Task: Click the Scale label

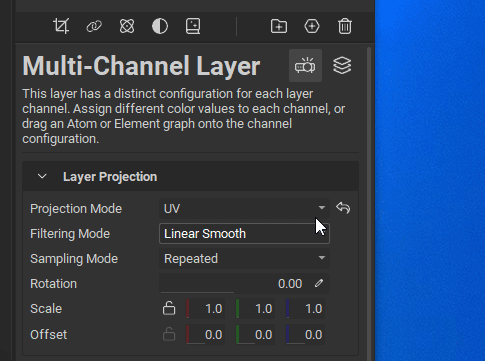Action: click(46, 309)
